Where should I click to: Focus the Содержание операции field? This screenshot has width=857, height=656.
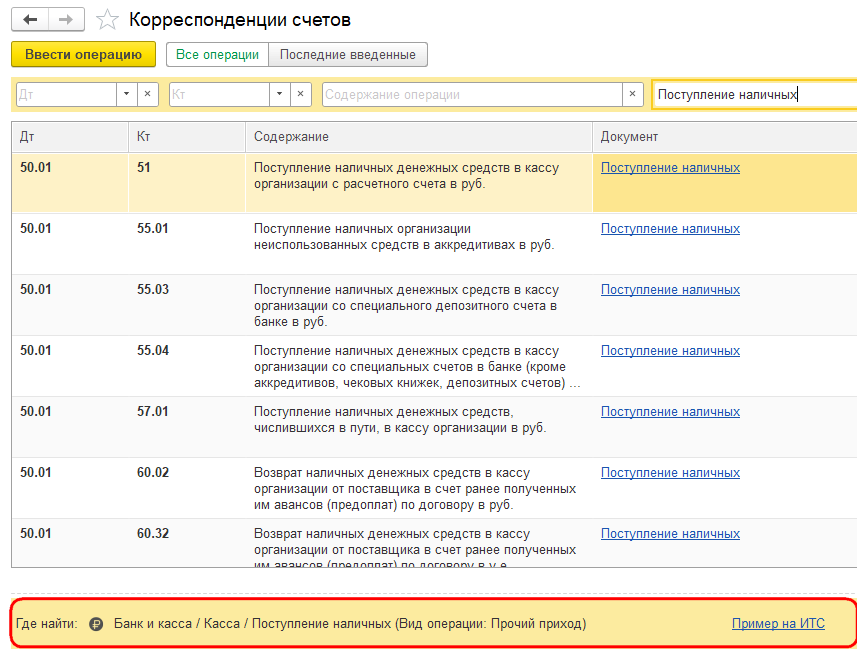[472, 94]
